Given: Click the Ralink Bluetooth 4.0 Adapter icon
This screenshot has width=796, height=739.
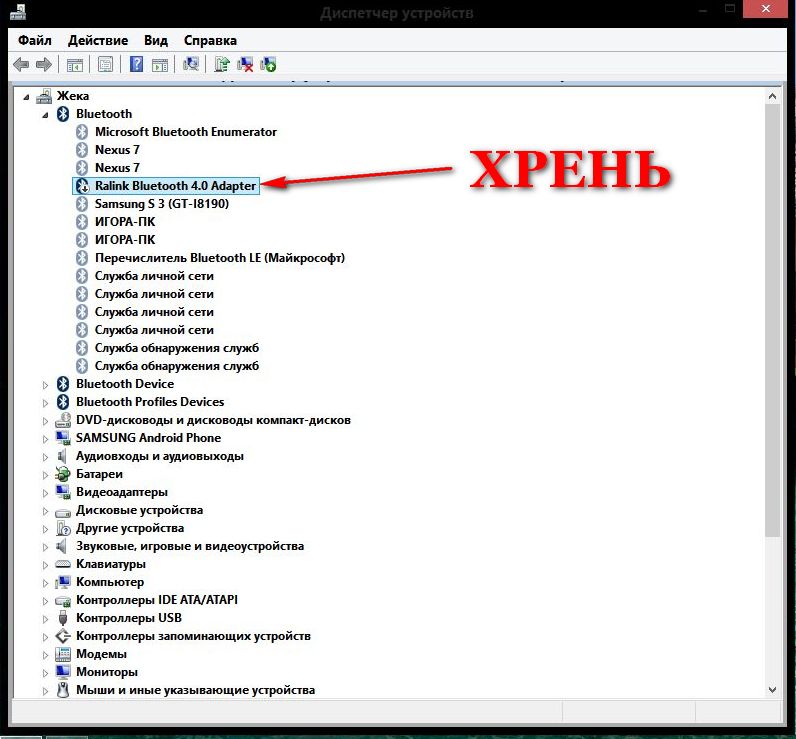Looking at the screenshot, I should pyautogui.click(x=82, y=186).
